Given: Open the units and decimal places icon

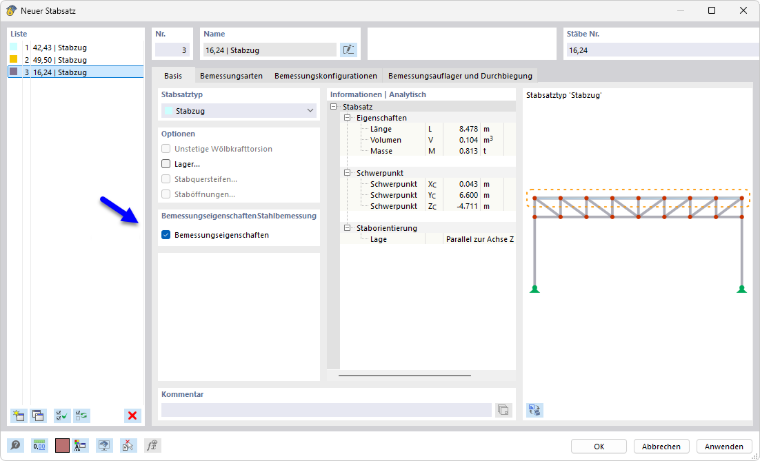Looking at the screenshot, I should pyautogui.click(x=39, y=445).
